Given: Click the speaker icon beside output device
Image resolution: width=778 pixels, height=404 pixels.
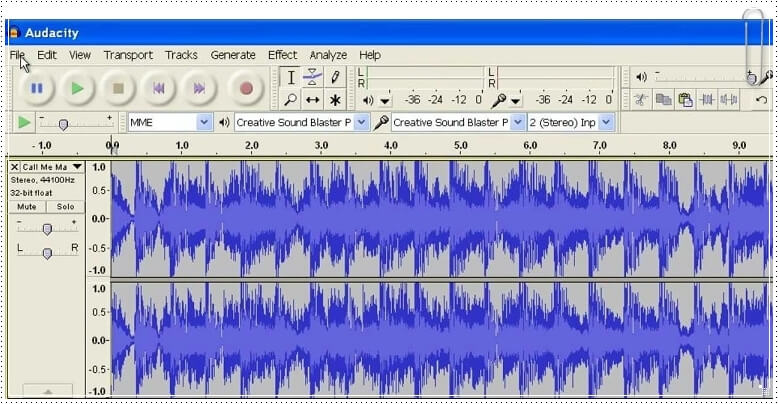Looking at the screenshot, I should coord(224,122).
